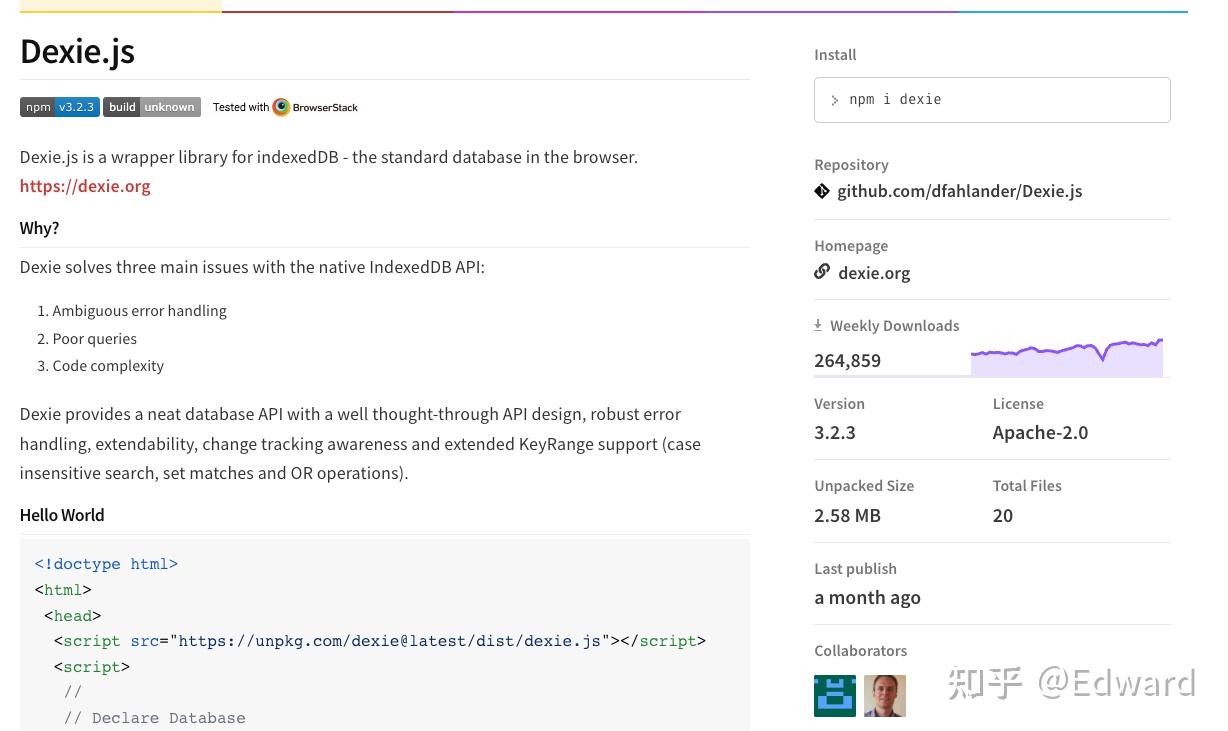Open github.com/dfahlander/Dexie.js repository link
The image size is (1228, 731).
(x=959, y=191)
